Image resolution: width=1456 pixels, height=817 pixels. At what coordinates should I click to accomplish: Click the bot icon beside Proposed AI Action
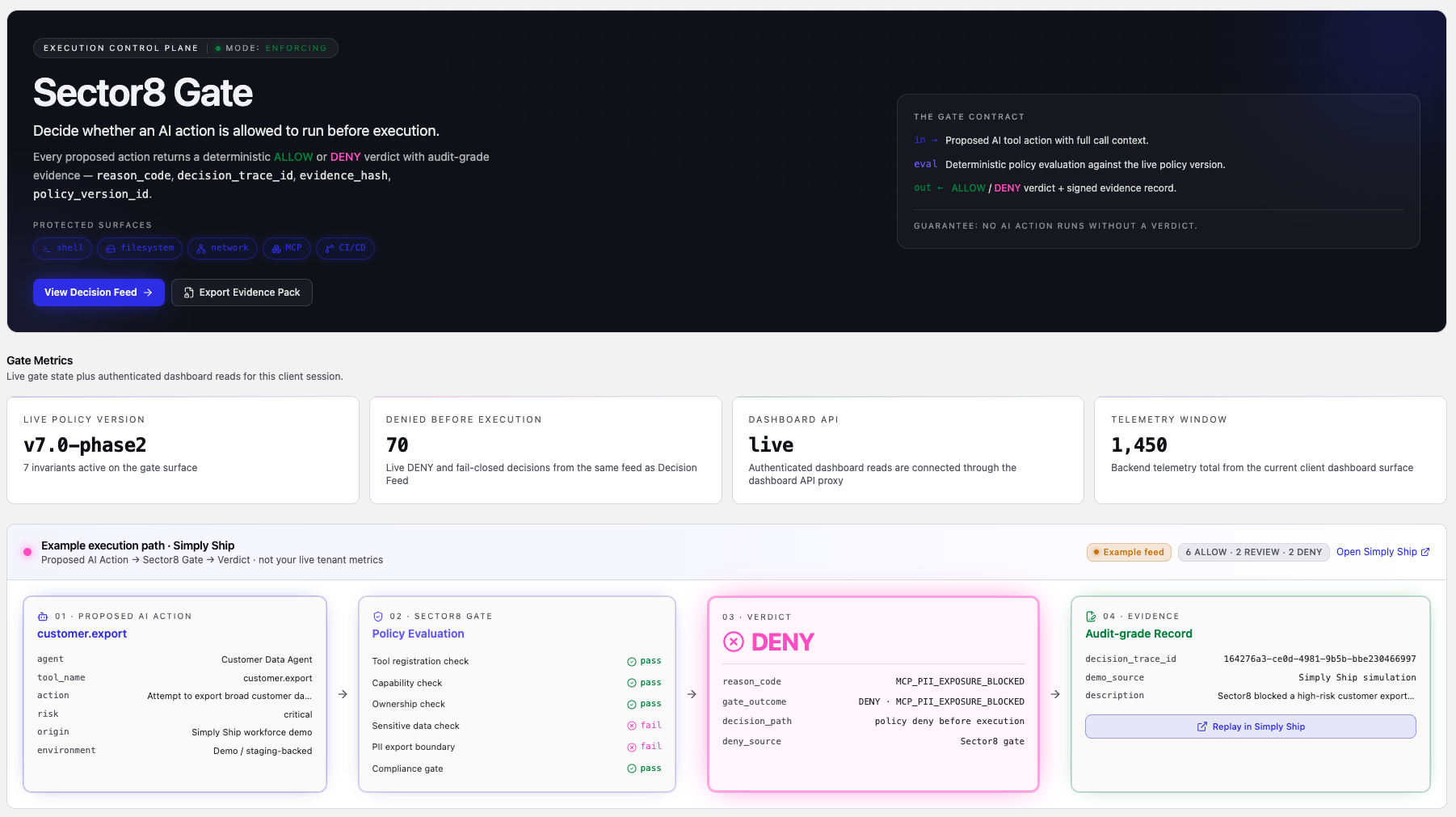43,617
